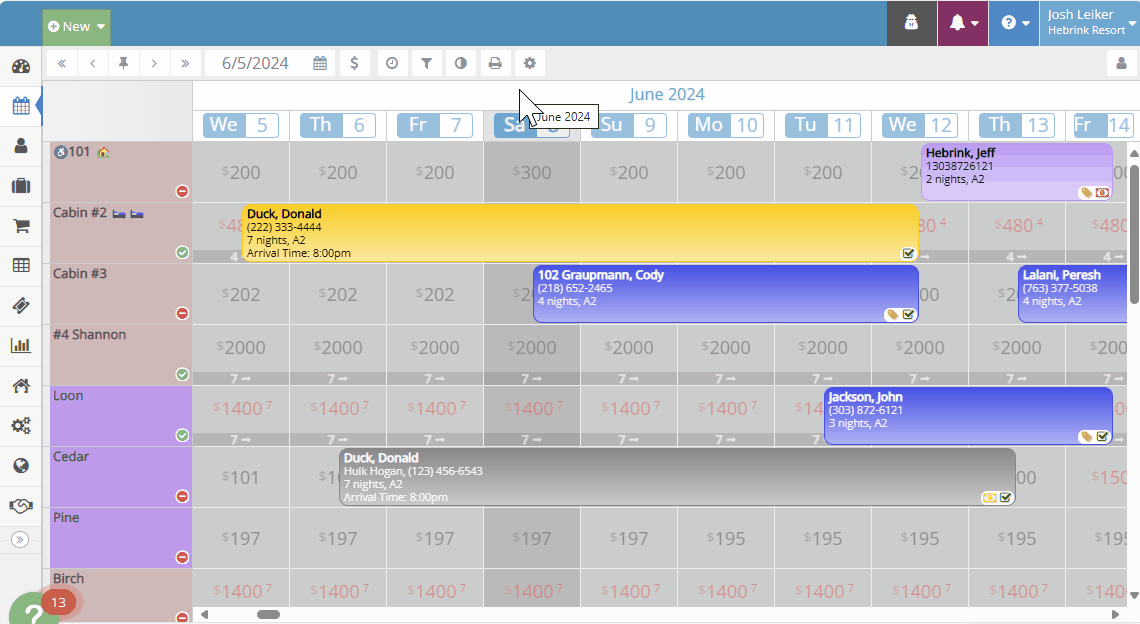
Task: Select the guests person icon in sidebar
Action: tap(21, 147)
